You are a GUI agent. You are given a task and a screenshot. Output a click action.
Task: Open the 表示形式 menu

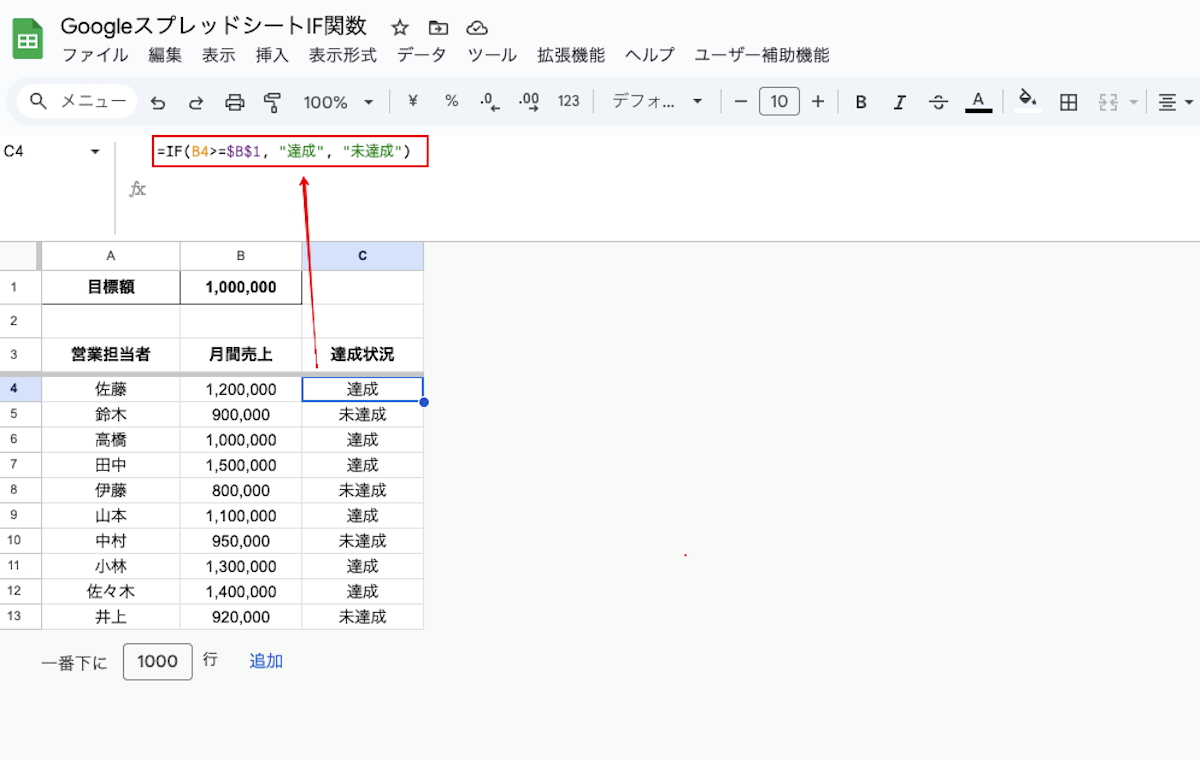pyautogui.click(x=342, y=55)
